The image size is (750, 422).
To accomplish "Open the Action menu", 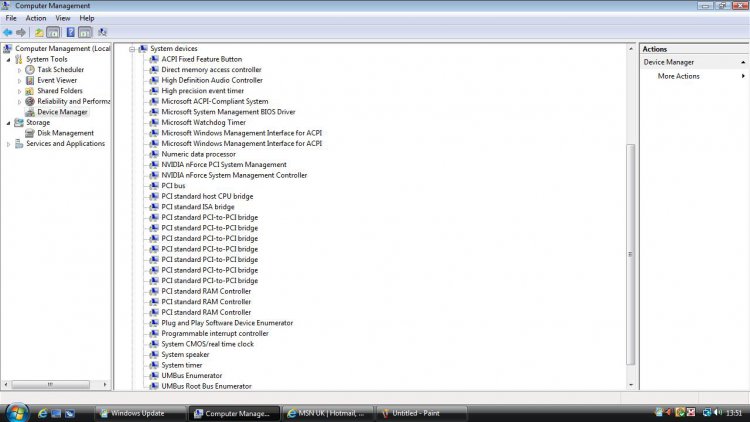I will click(x=36, y=18).
